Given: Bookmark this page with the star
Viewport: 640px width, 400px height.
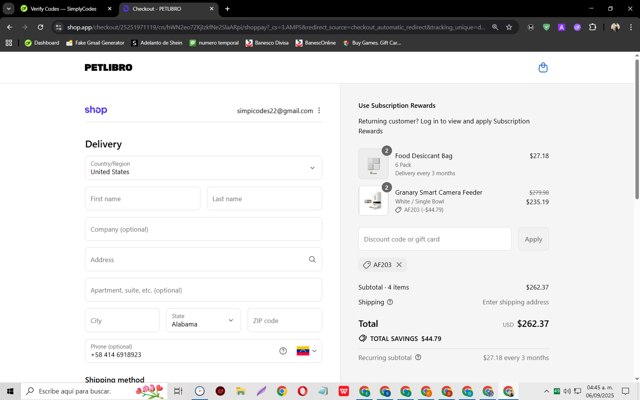Looking at the screenshot, I should pos(509,27).
